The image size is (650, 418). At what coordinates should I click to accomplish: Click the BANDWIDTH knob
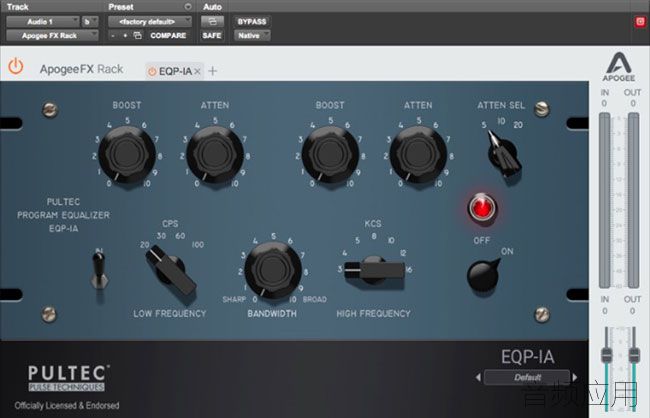pos(273,270)
